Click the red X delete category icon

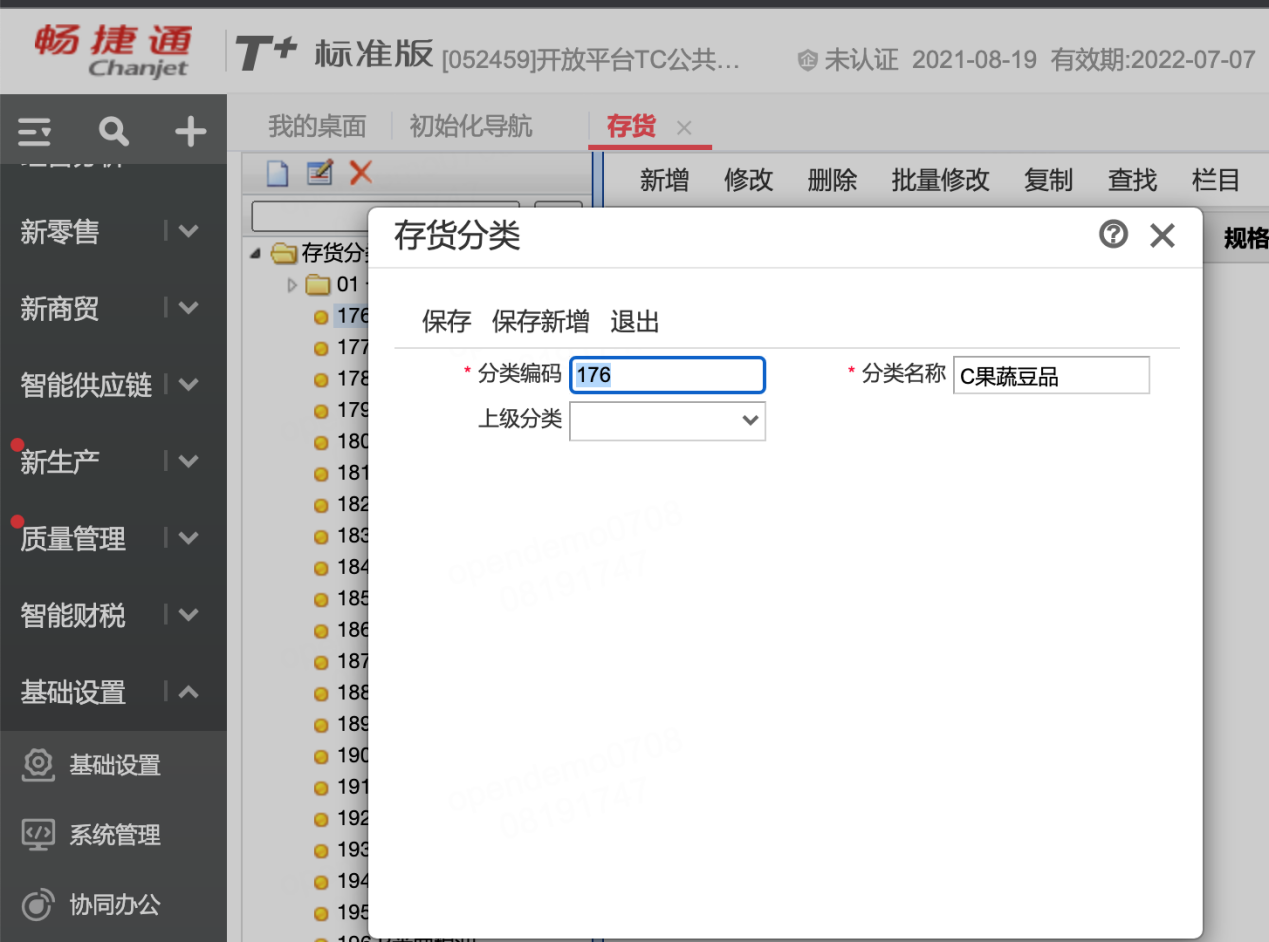pos(360,173)
